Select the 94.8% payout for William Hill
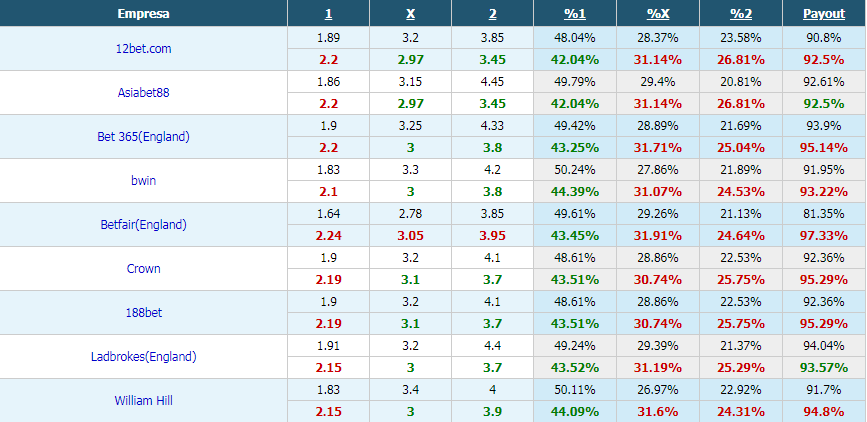Viewport: 867px width, 422px height. 824,411
